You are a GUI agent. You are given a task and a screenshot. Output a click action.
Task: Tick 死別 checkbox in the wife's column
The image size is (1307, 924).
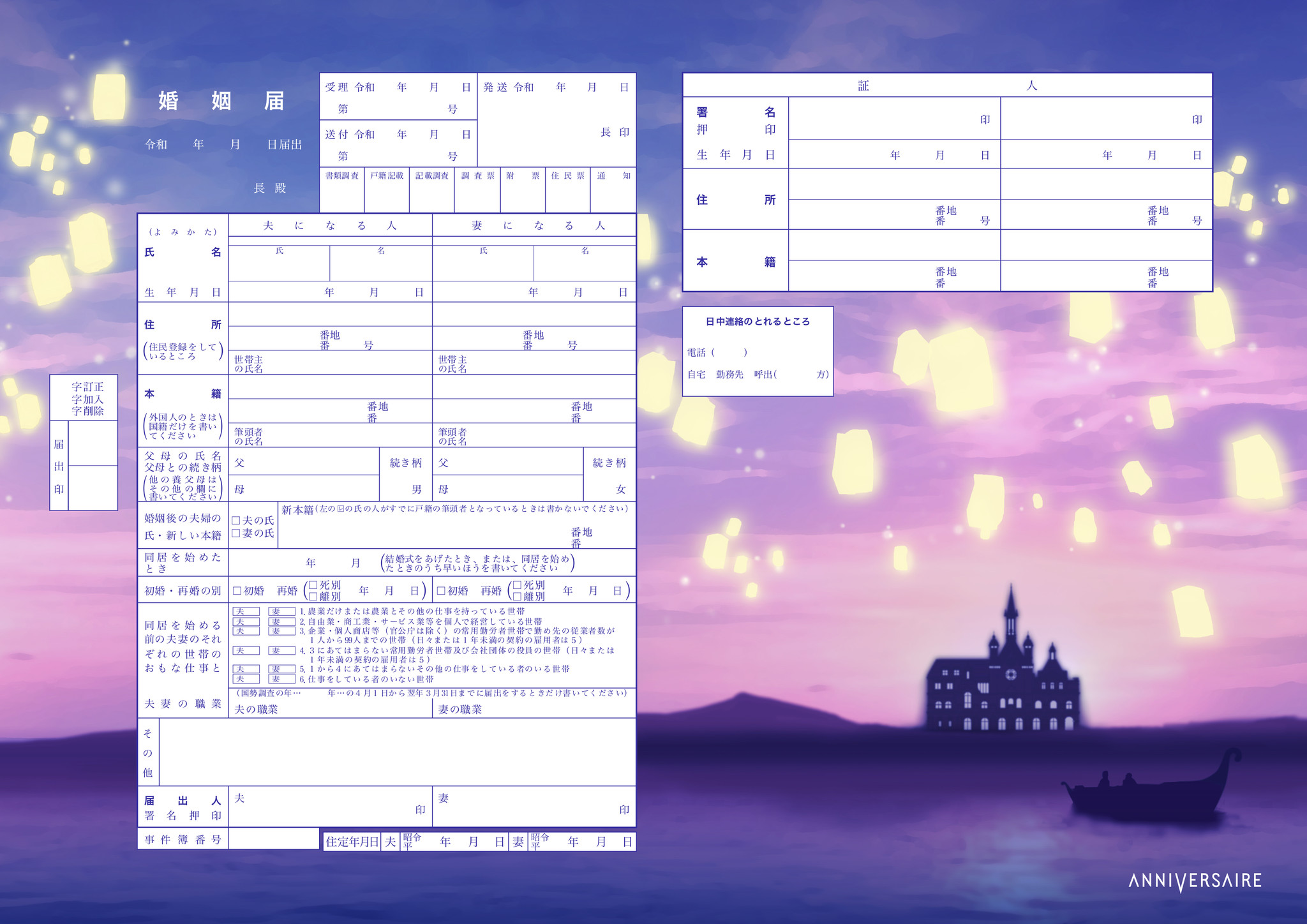pyautogui.click(x=518, y=585)
